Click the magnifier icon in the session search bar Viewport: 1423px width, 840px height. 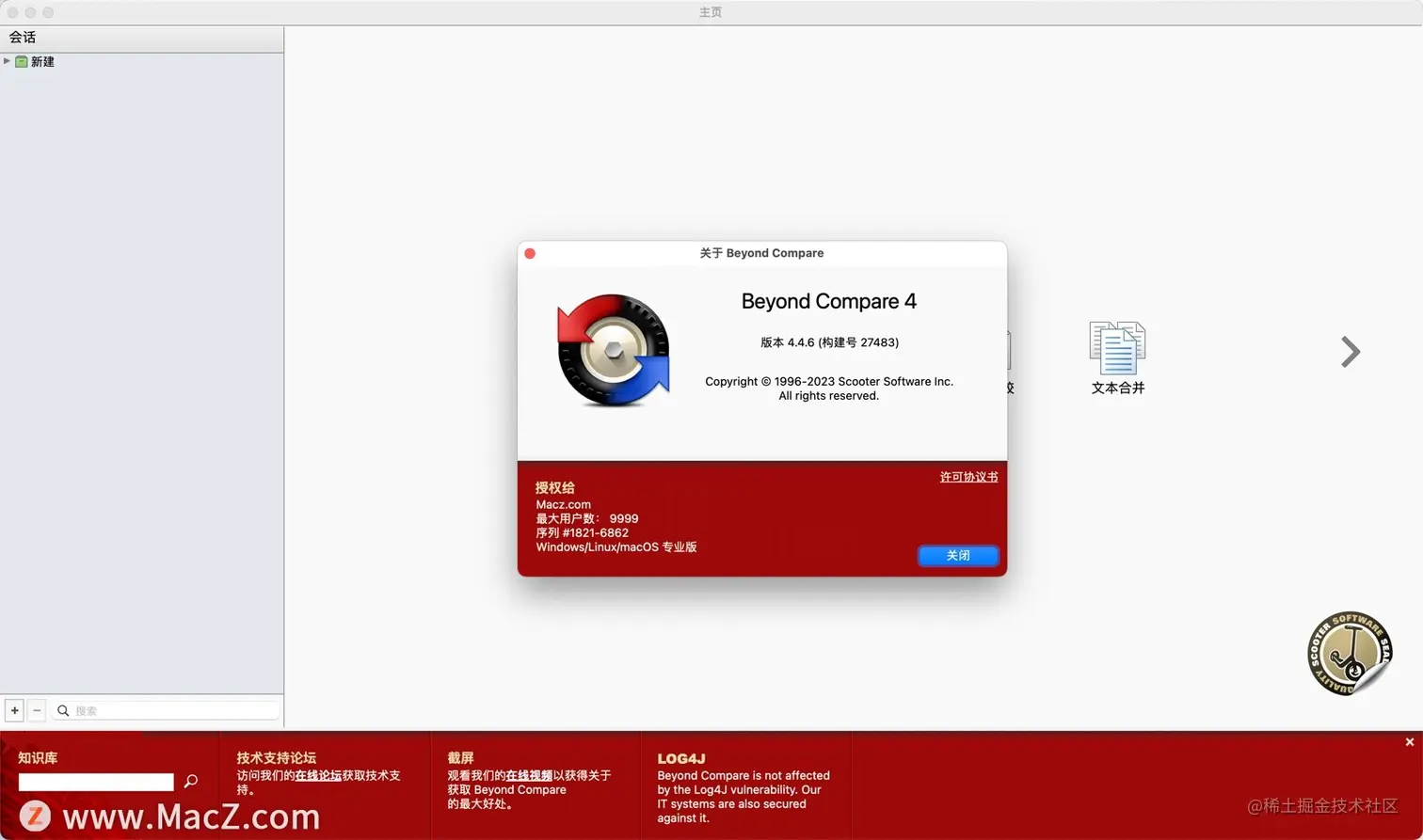tap(62, 710)
